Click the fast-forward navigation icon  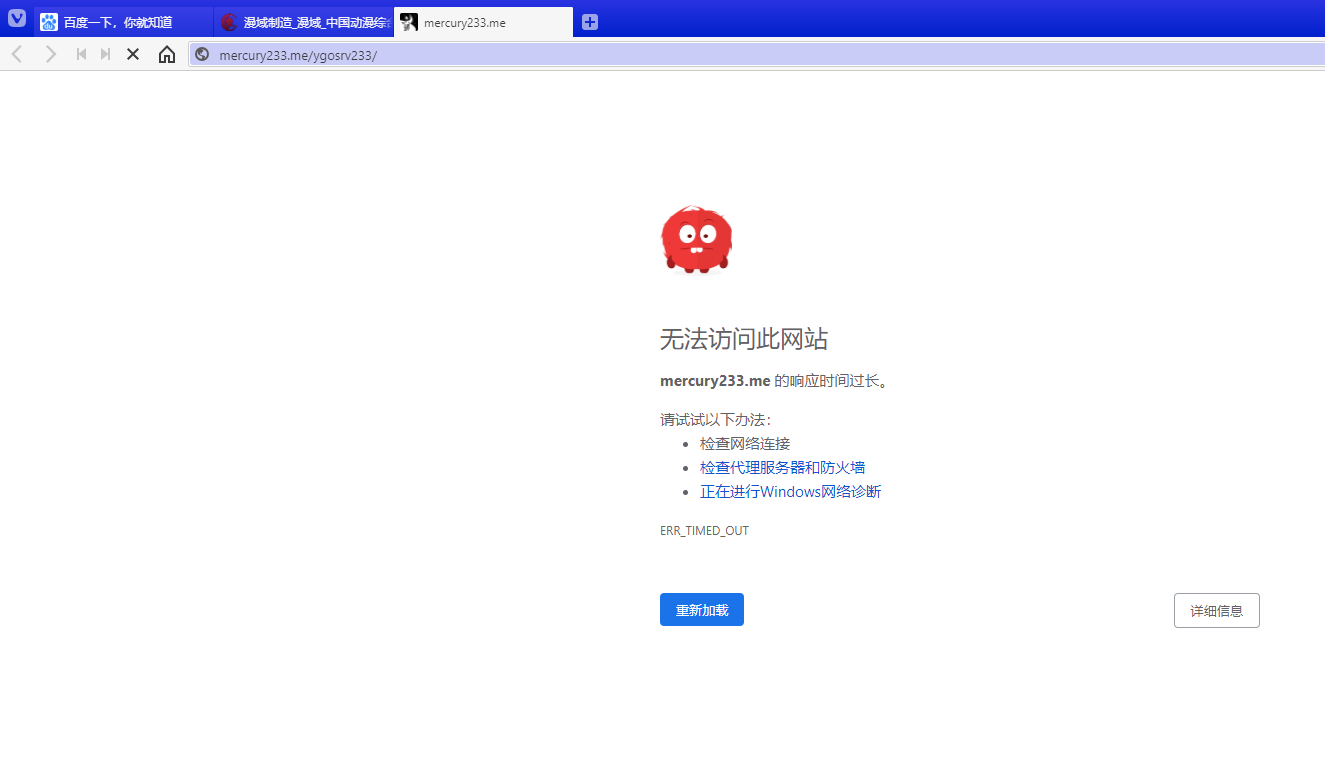click(x=105, y=54)
